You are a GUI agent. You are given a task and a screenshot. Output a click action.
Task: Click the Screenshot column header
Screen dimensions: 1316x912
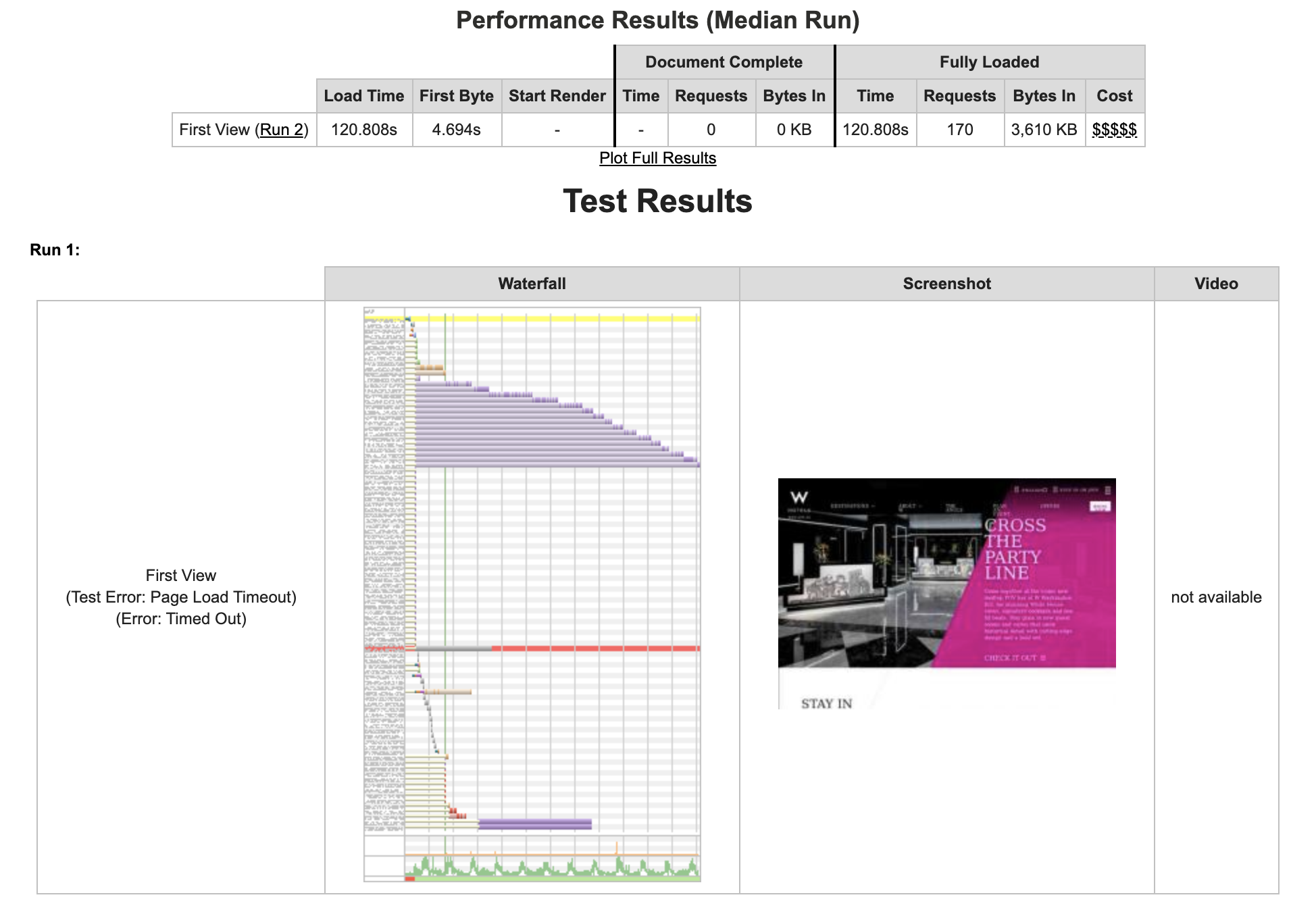(946, 284)
